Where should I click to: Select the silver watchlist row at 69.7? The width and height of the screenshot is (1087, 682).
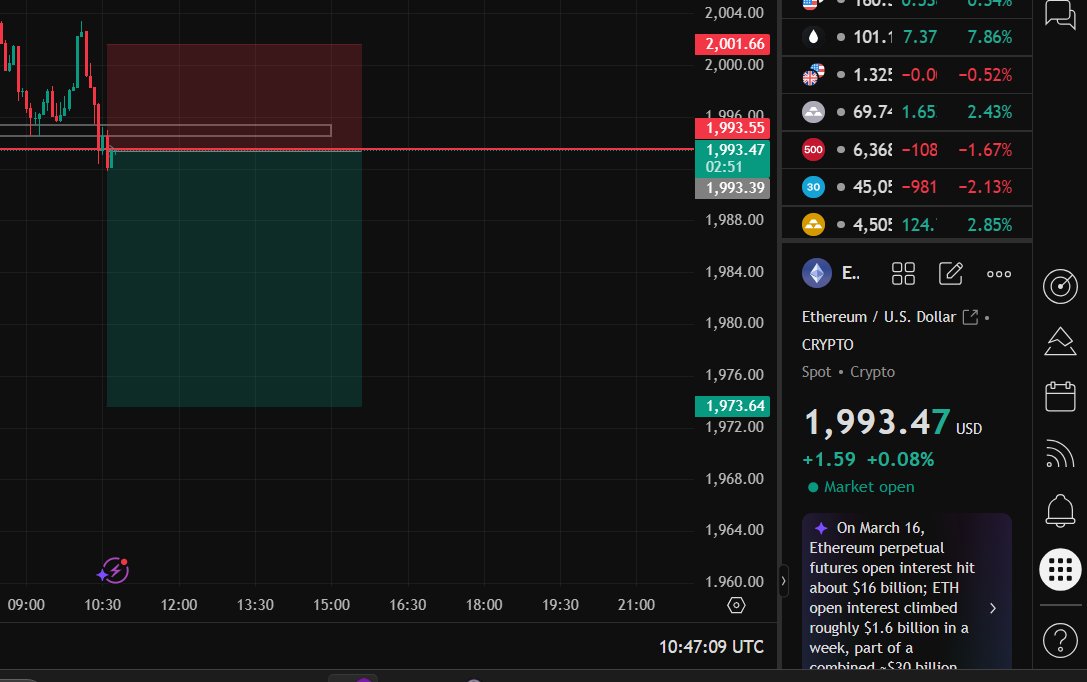(x=907, y=112)
